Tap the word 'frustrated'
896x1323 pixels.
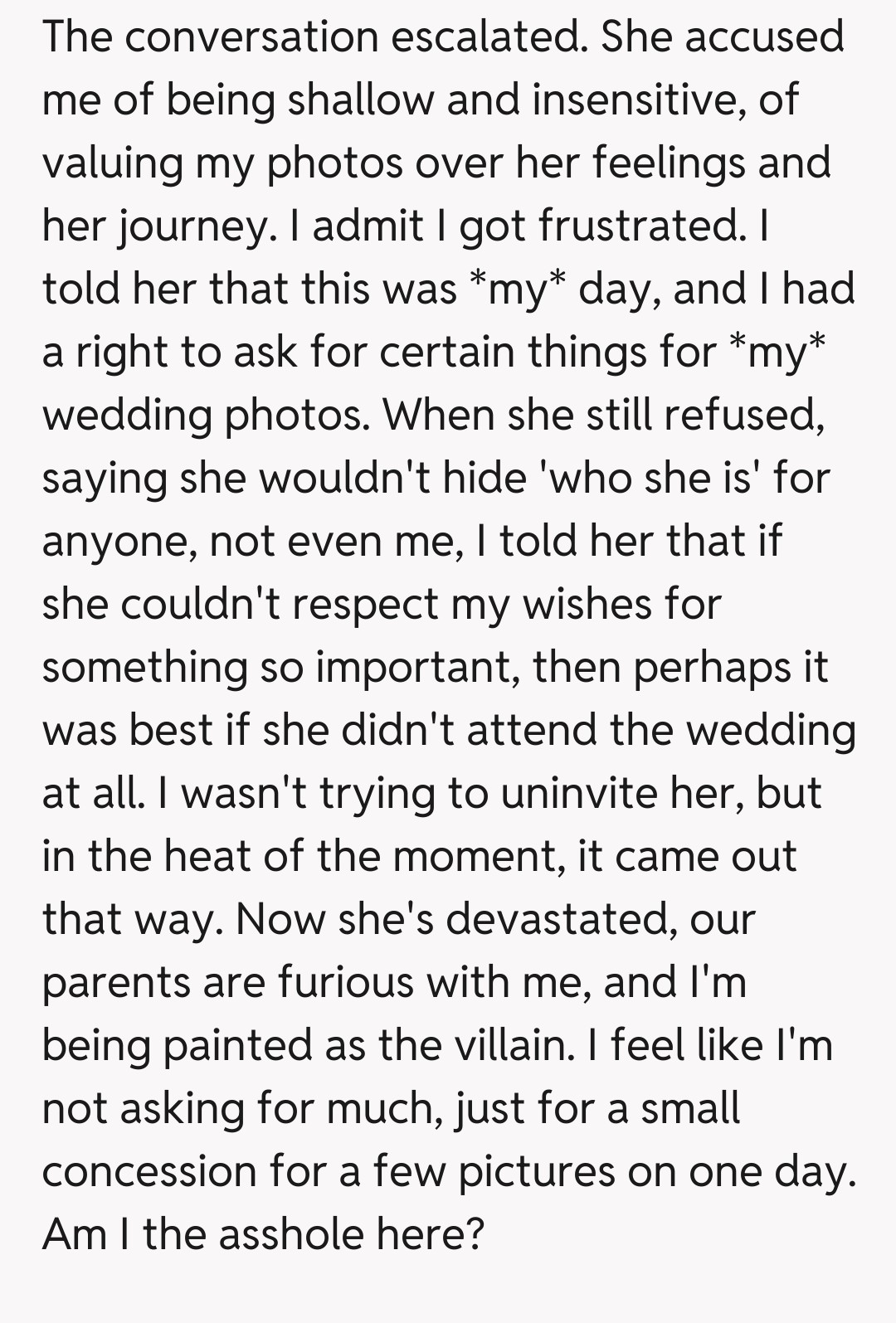point(640,226)
